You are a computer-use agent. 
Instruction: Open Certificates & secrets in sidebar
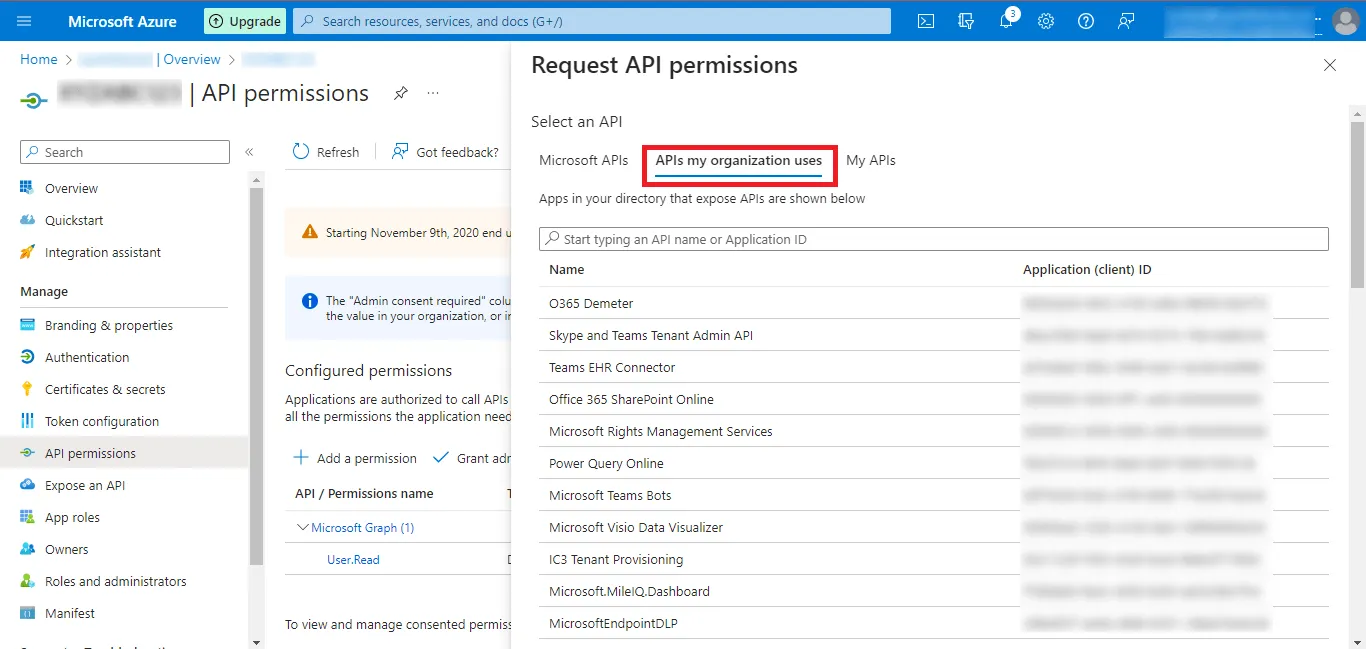[105, 389]
